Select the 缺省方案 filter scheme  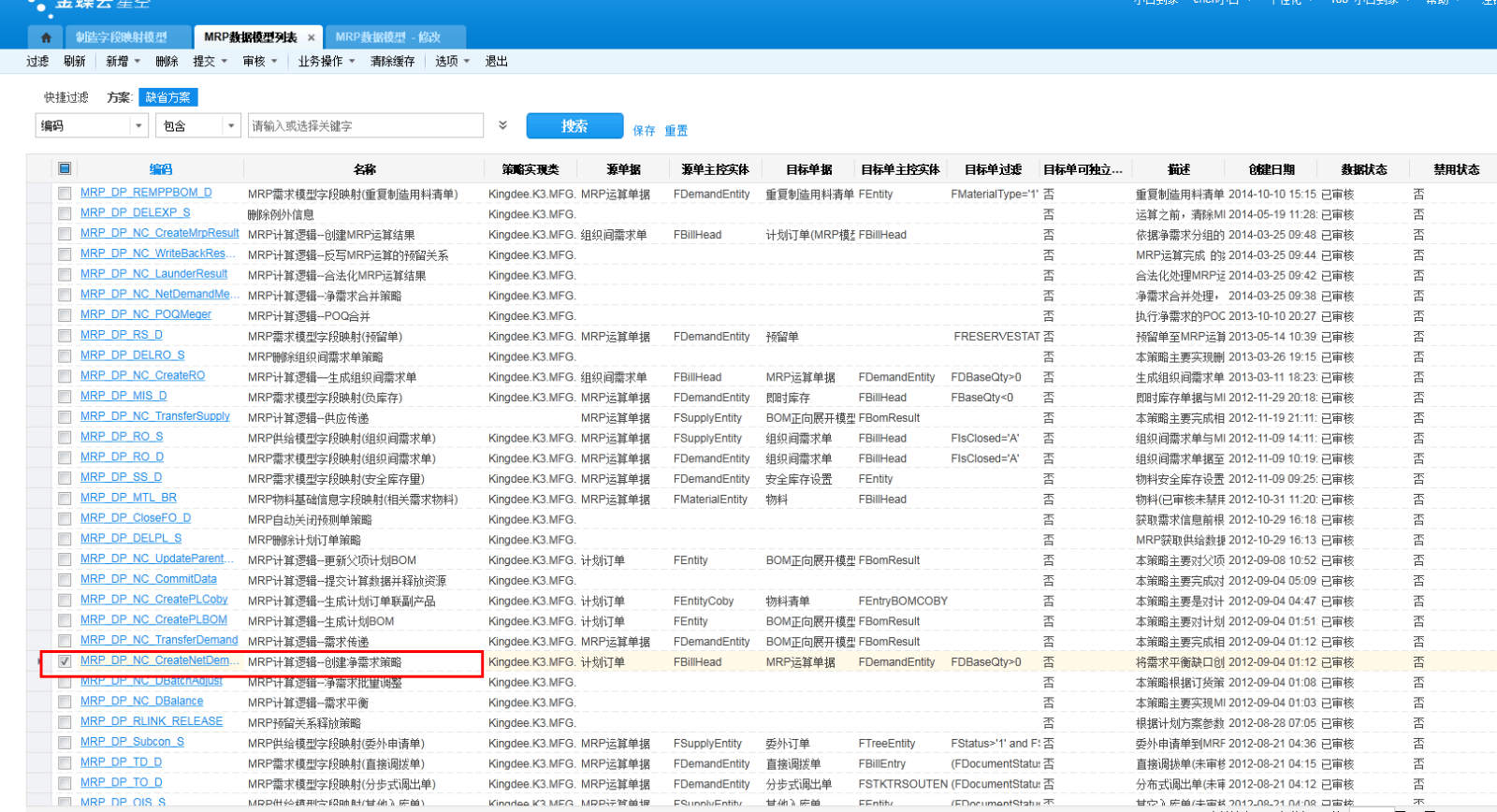point(167,97)
